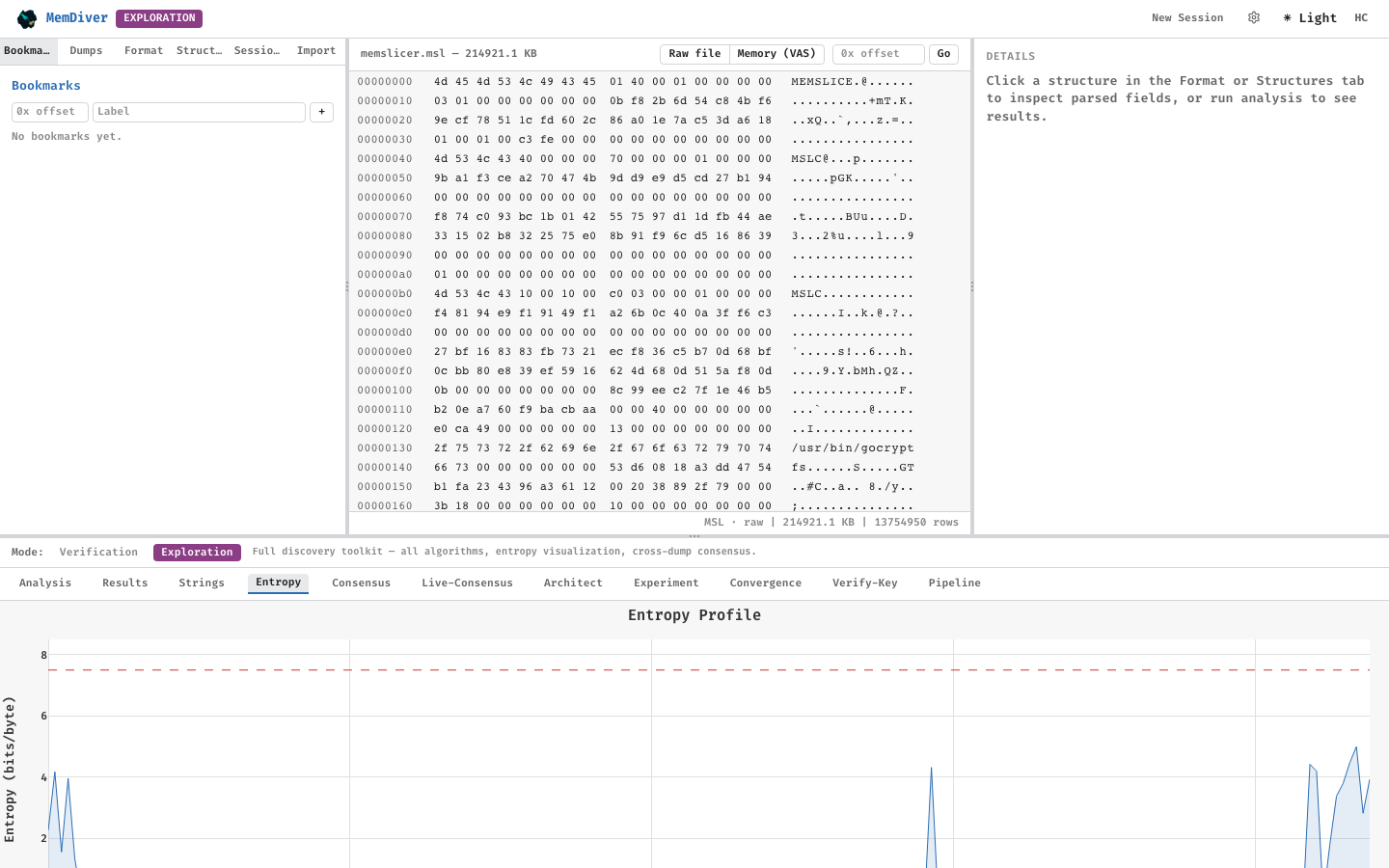Switch to the Format sidebar tab

click(144, 51)
